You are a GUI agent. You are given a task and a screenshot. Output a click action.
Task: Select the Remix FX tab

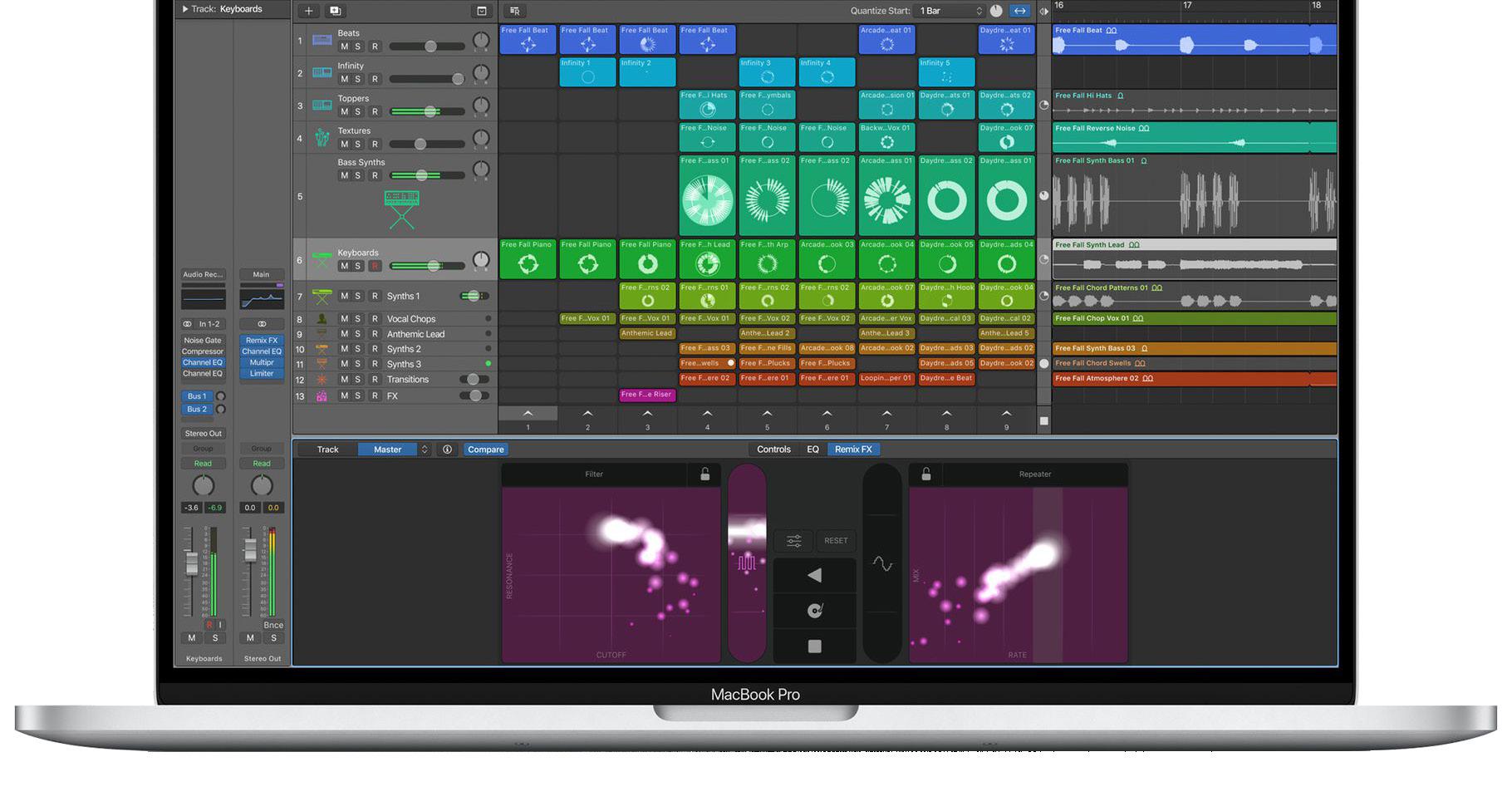point(853,450)
